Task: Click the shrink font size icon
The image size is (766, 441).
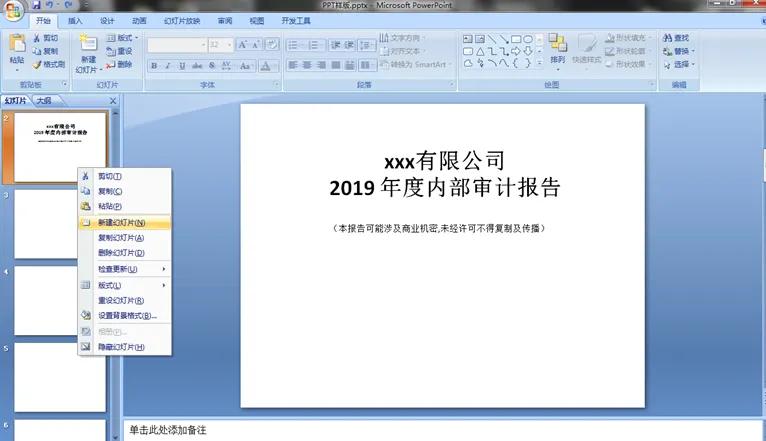Action: (x=255, y=45)
